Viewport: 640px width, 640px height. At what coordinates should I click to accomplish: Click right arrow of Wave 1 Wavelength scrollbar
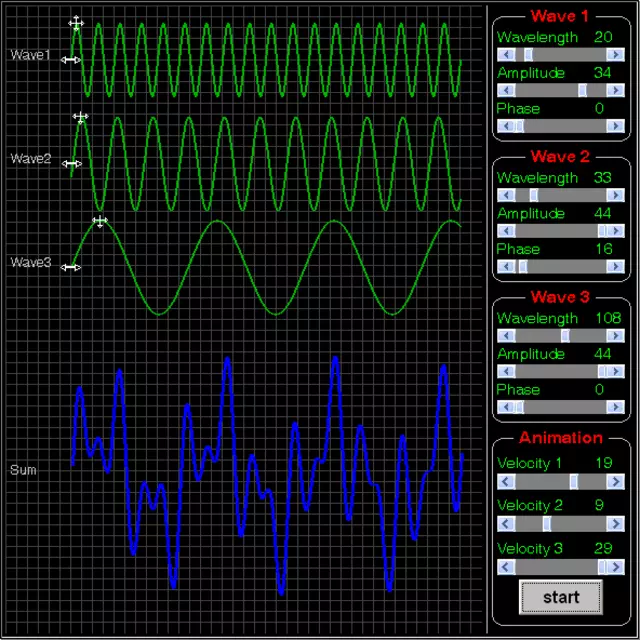pos(617,55)
